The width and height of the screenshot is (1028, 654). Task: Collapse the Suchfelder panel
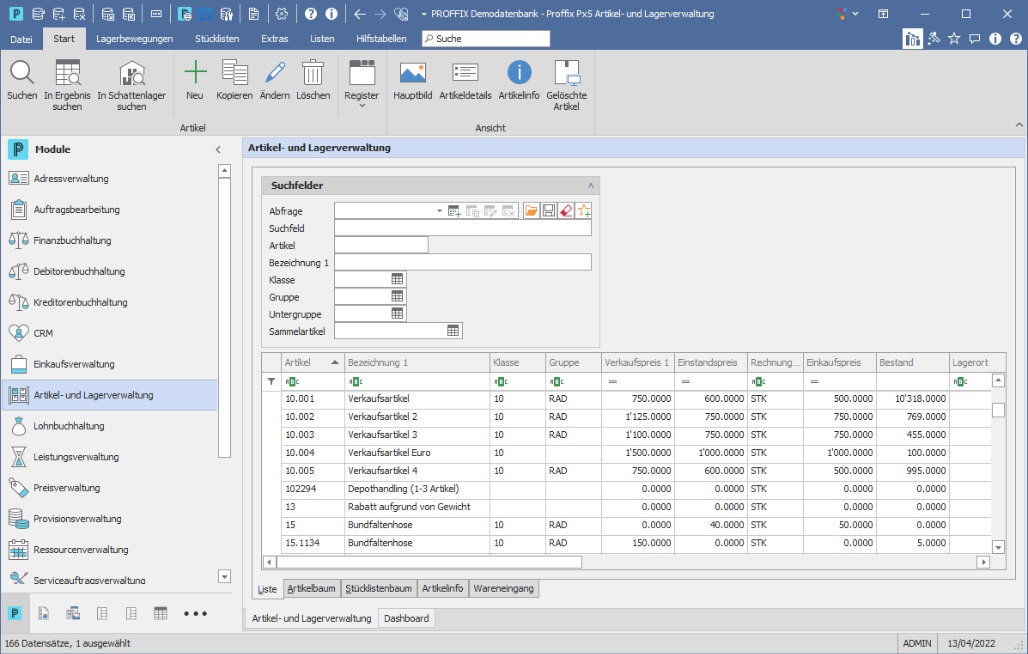[591, 185]
